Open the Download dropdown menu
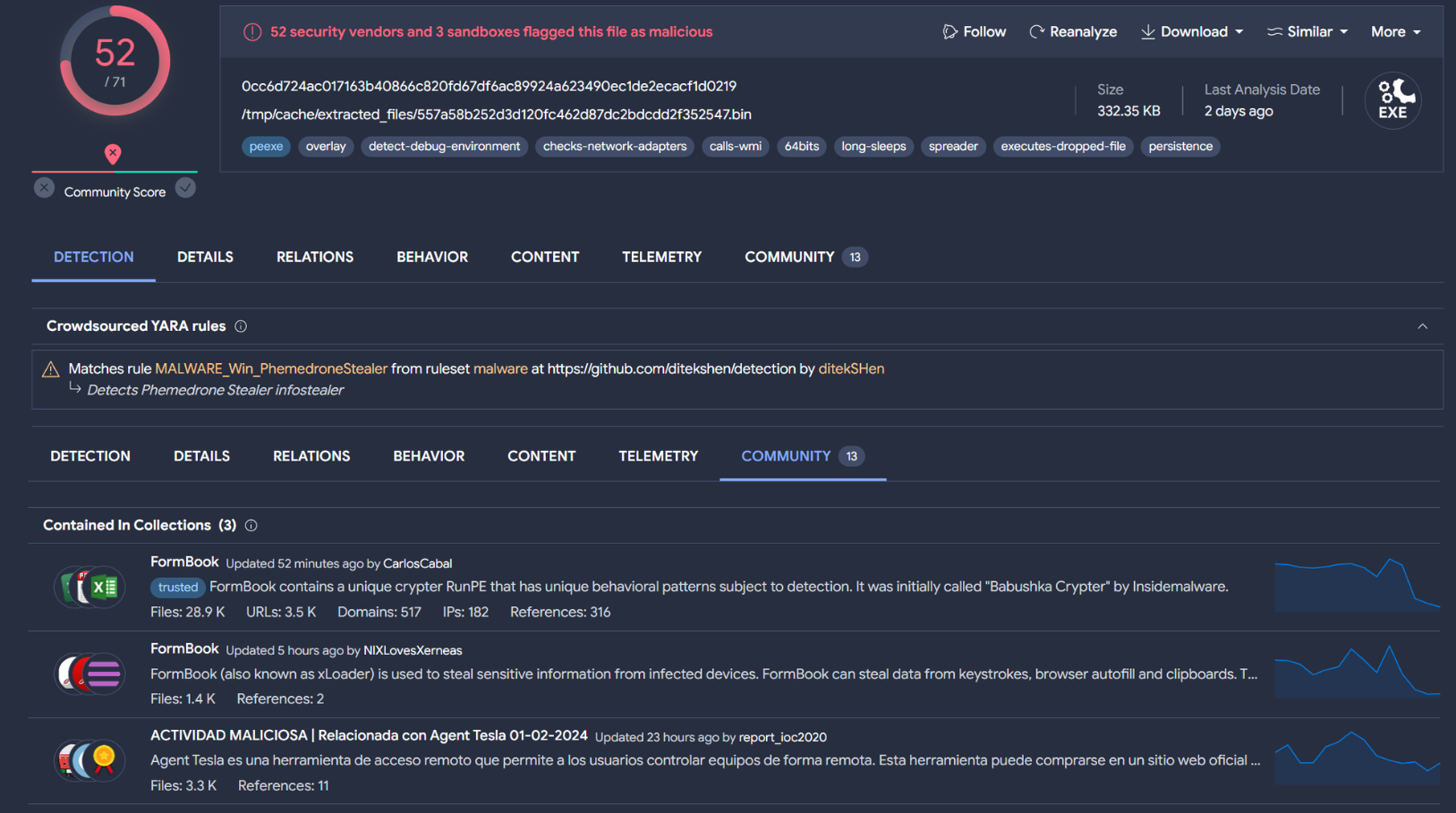The width and height of the screenshot is (1456, 813). click(x=1192, y=32)
